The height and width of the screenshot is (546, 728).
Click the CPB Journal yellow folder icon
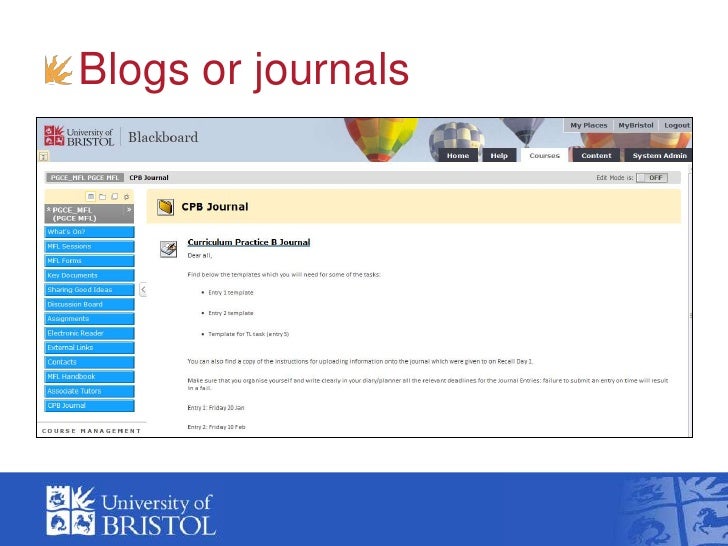[x=165, y=207]
